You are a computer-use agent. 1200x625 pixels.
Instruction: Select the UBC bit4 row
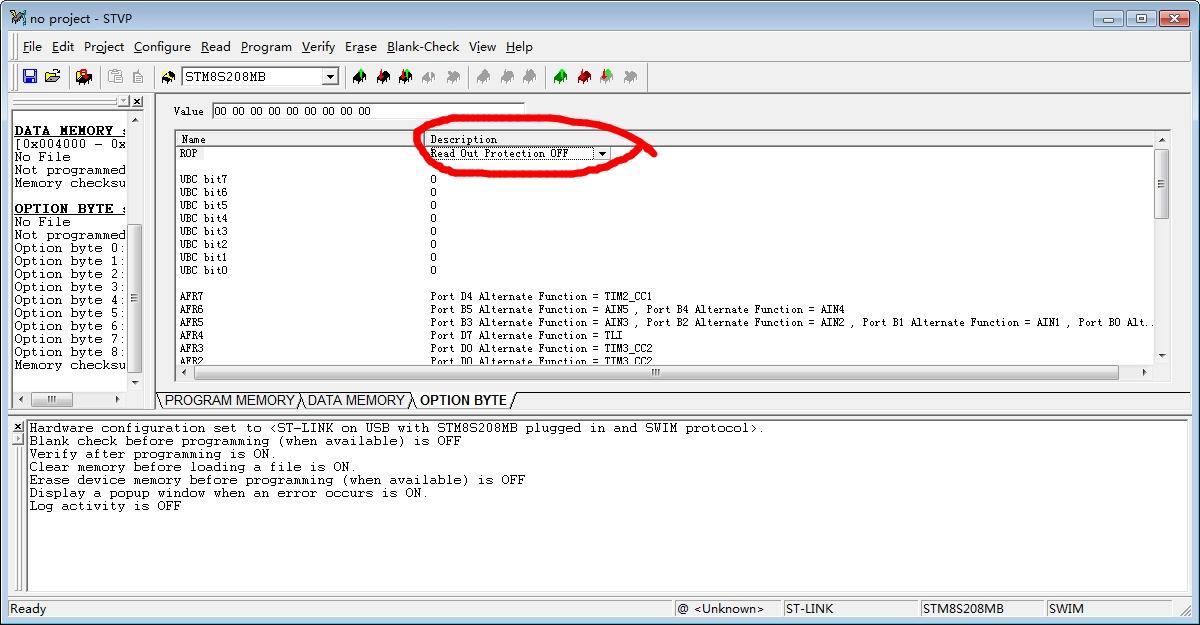[x=204, y=219]
